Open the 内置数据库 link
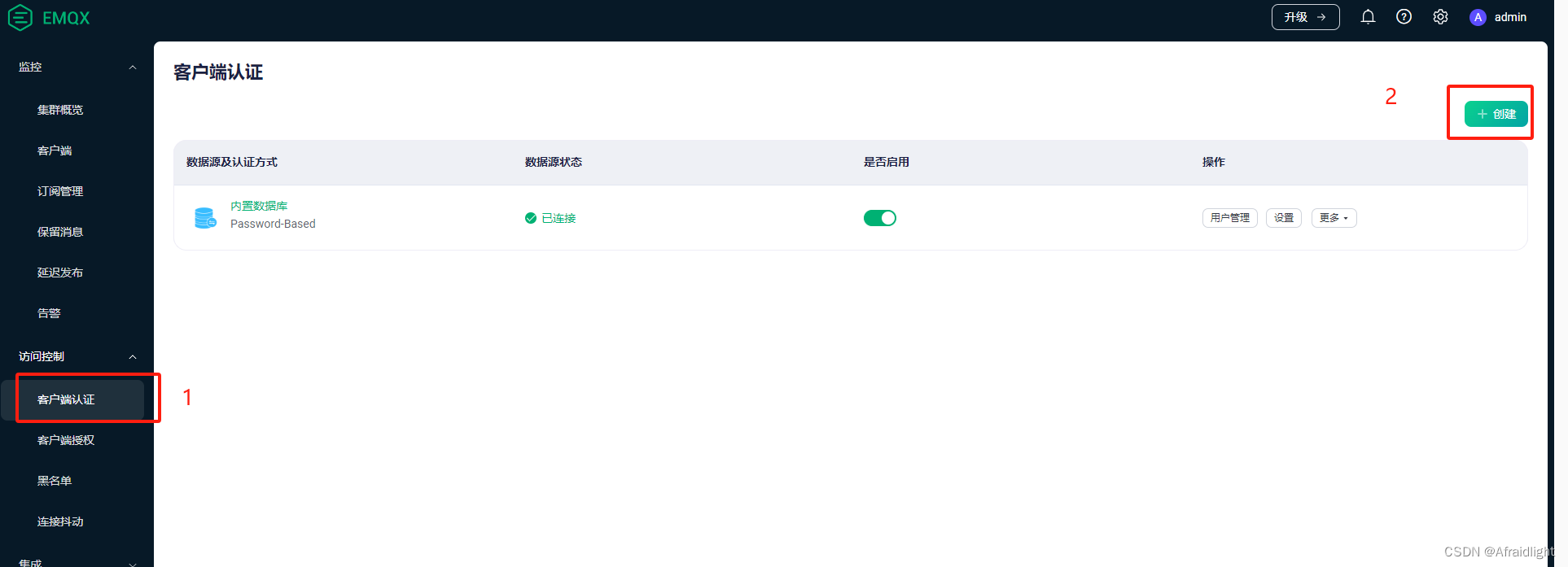 click(x=259, y=206)
